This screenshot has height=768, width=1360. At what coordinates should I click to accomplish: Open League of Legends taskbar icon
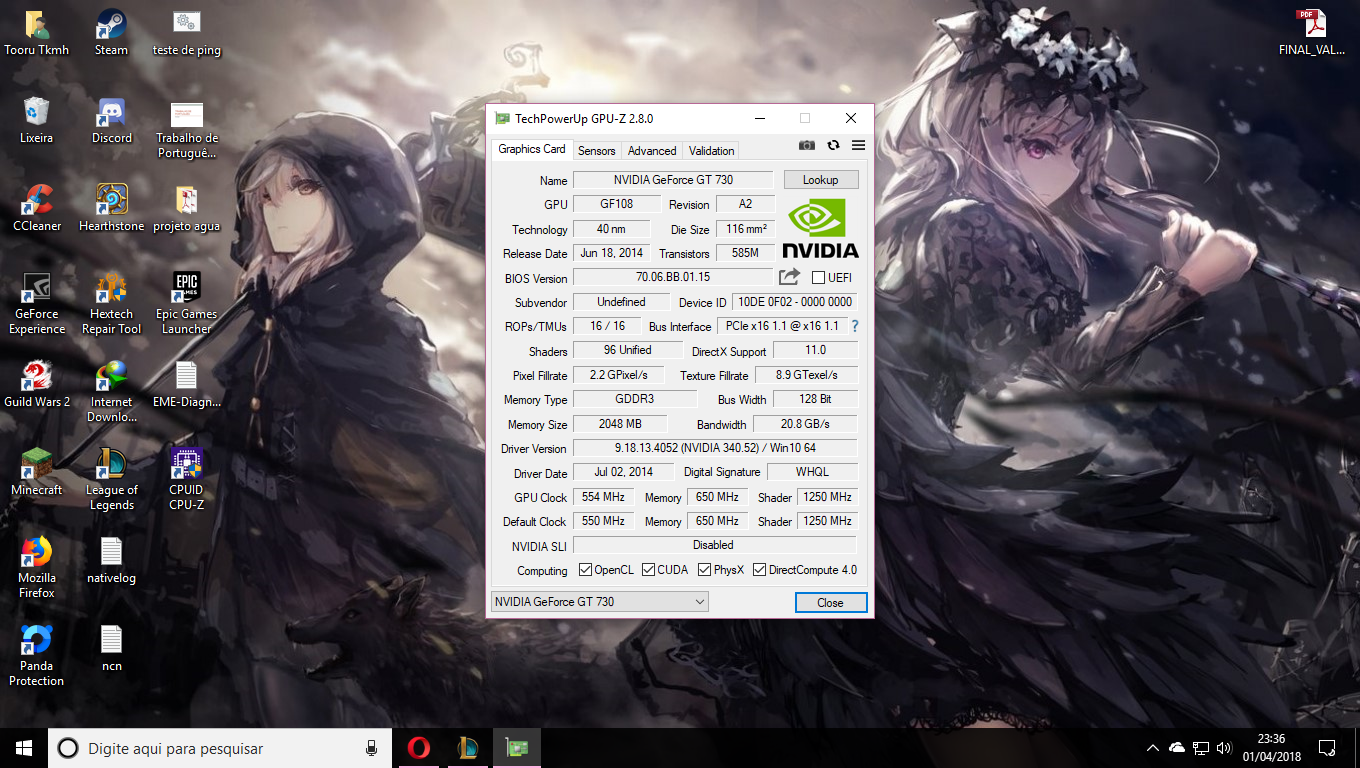click(468, 748)
